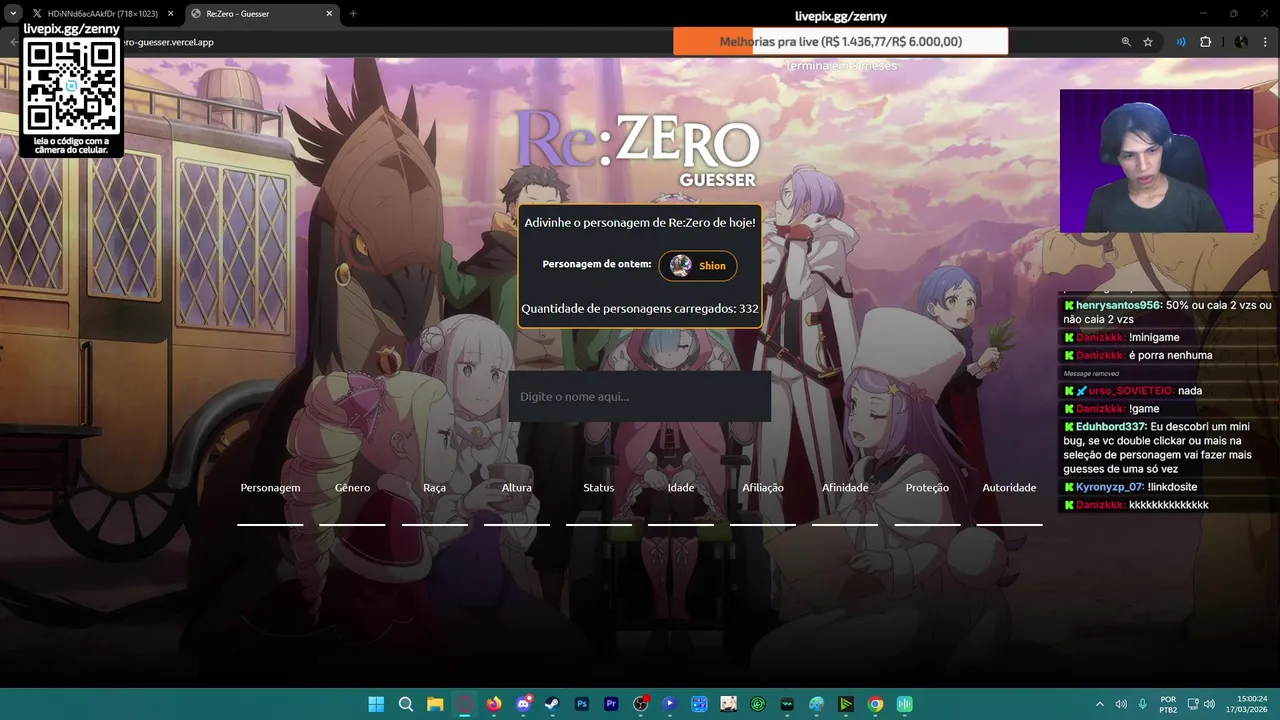Click henrysantos956 username in chat

[1119, 305]
